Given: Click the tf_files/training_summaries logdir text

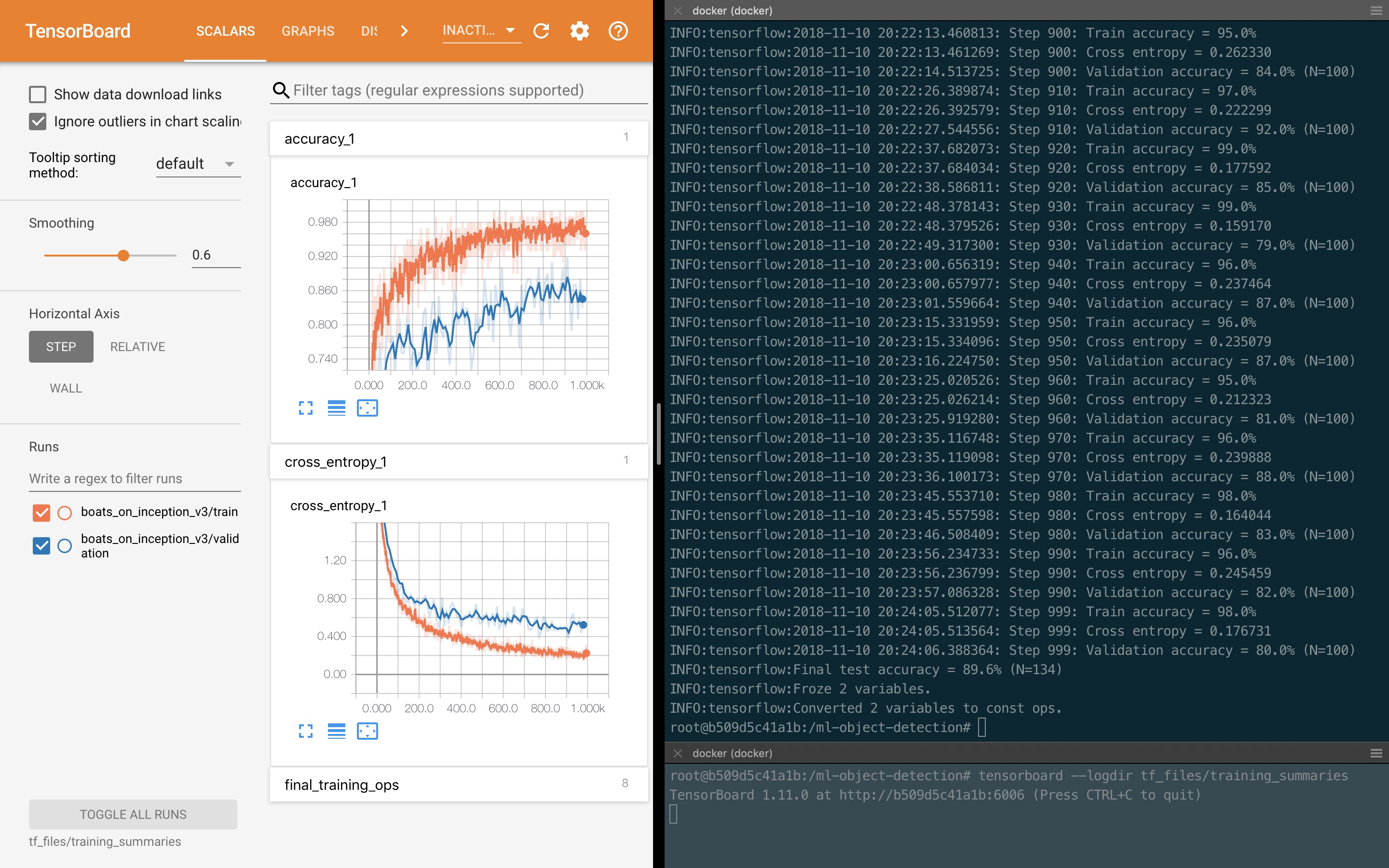Looking at the screenshot, I should [x=105, y=841].
